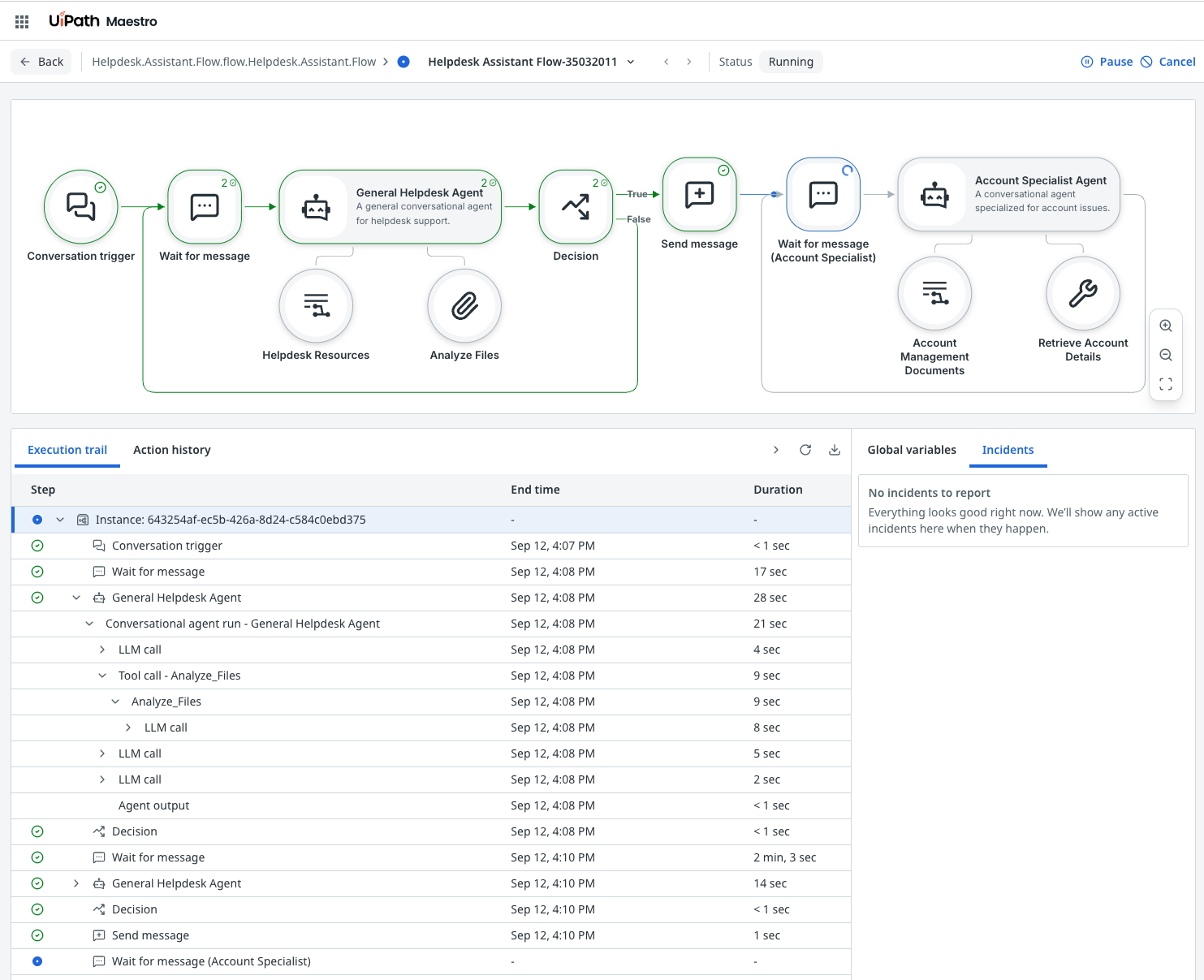Open the Incidents tab
1204x980 pixels.
1008,450
